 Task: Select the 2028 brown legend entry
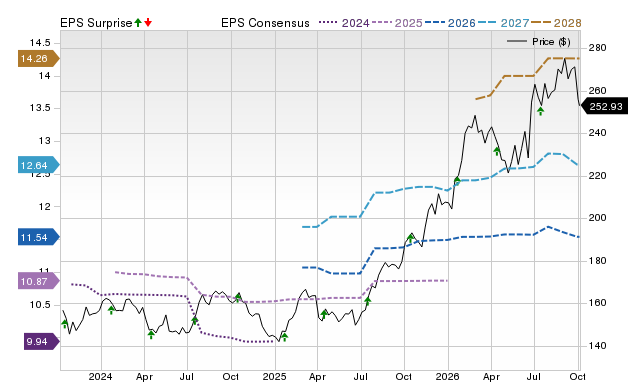(556, 23)
